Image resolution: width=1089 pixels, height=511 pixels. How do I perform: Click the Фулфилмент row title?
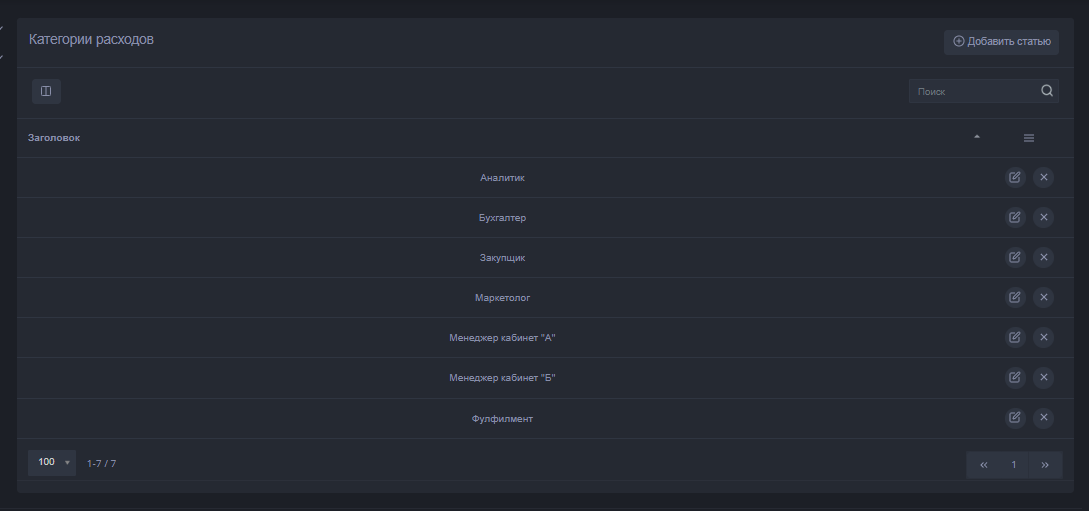click(502, 419)
